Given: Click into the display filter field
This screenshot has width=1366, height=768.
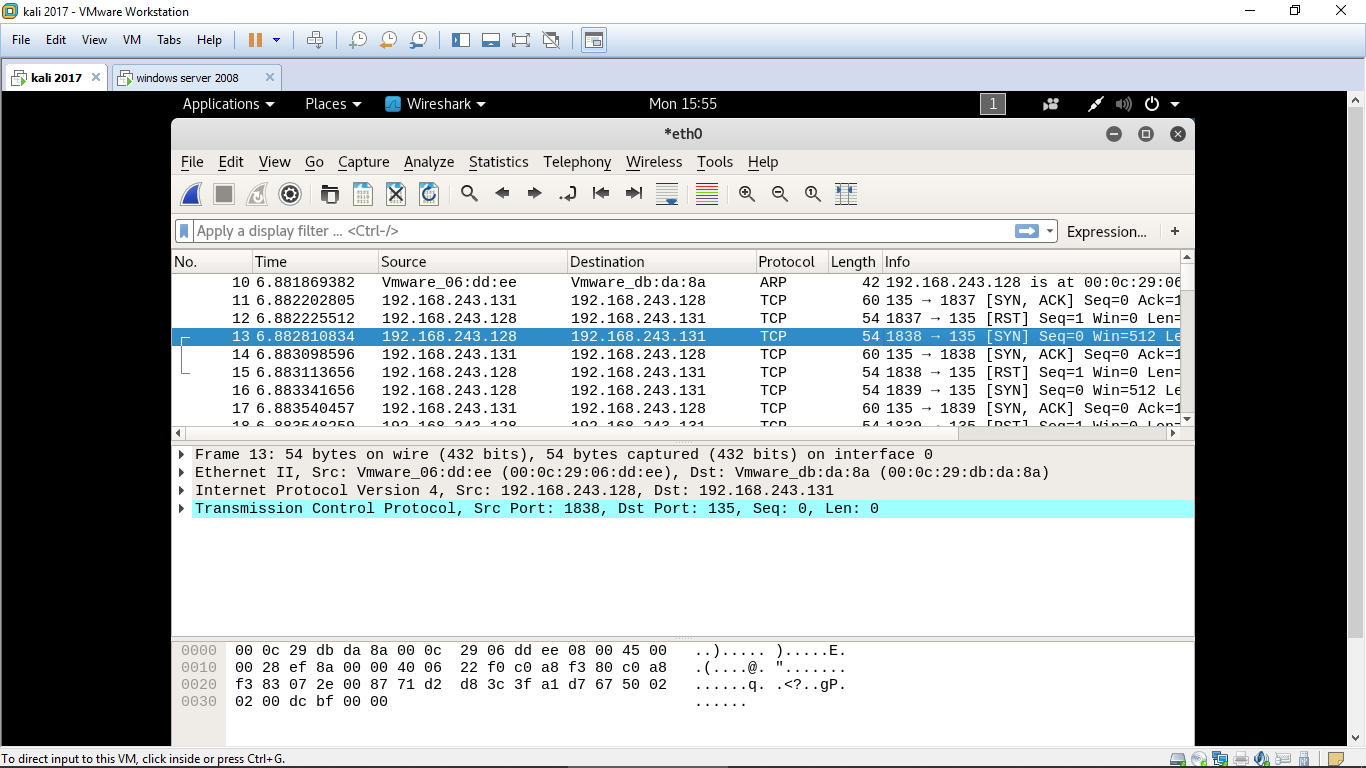Looking at the screenshot, I should tap(600, 232).
